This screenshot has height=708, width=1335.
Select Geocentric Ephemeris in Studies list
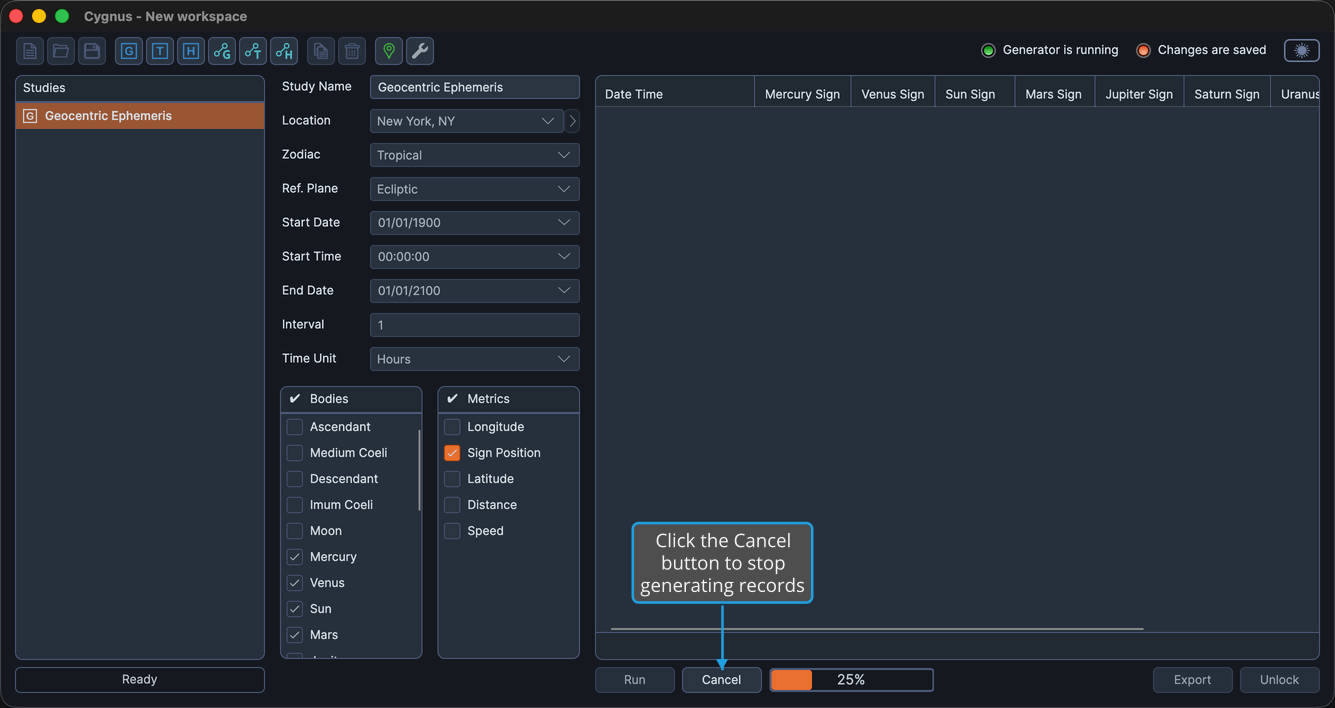[x=140, y=116]
